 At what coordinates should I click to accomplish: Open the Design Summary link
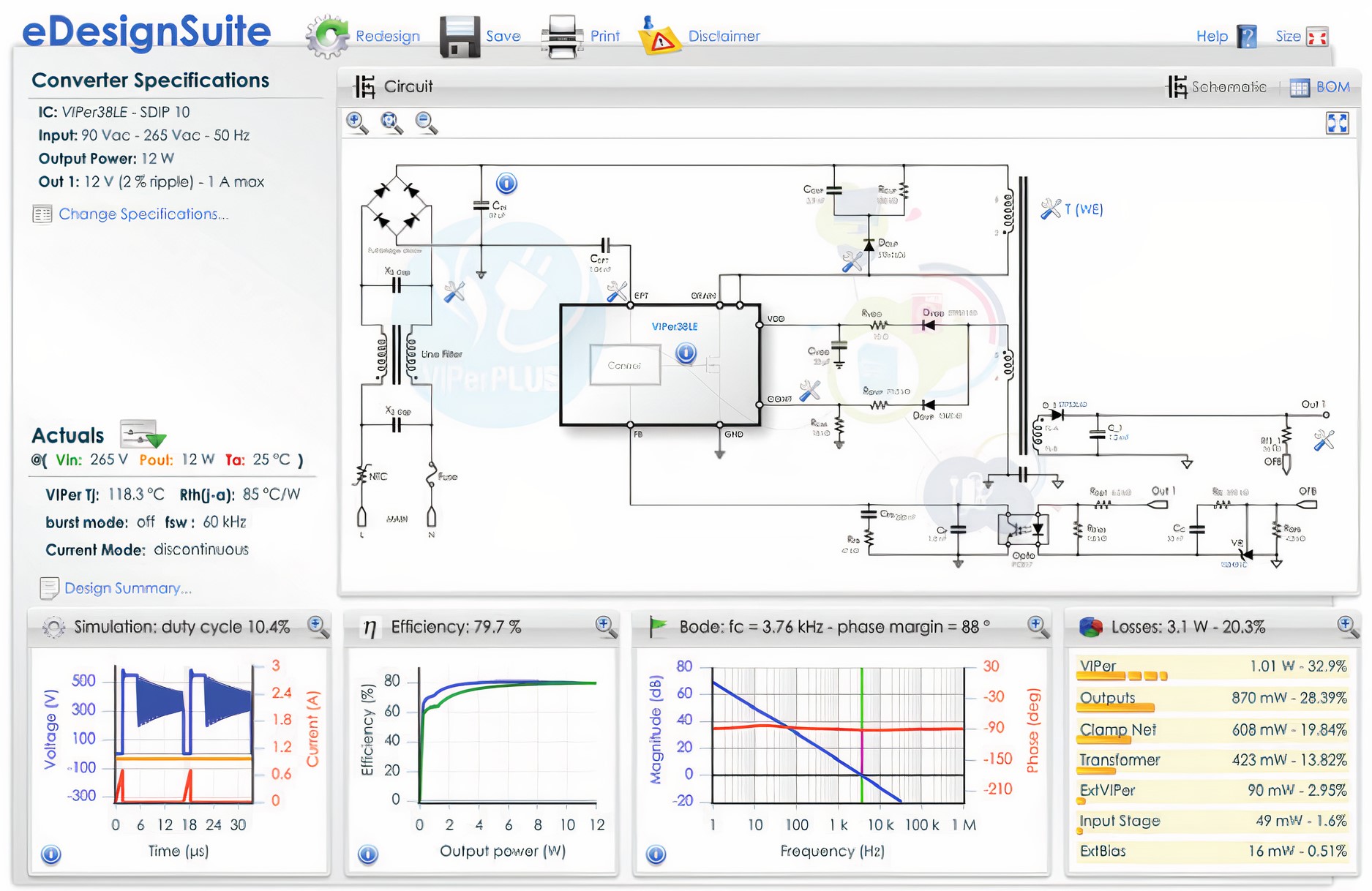[127, 588]
